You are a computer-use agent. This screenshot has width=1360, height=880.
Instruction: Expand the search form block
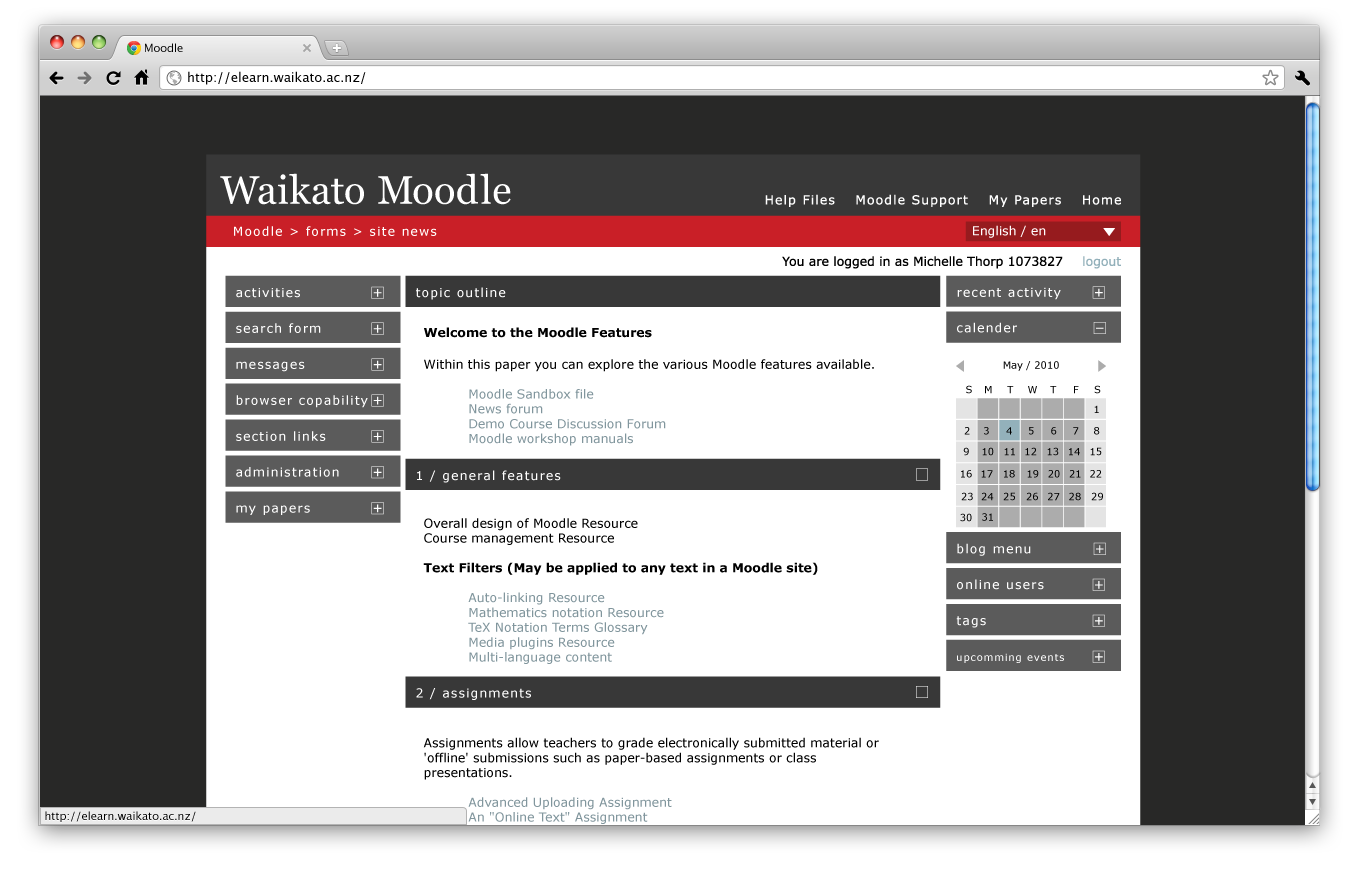[377, 329]
